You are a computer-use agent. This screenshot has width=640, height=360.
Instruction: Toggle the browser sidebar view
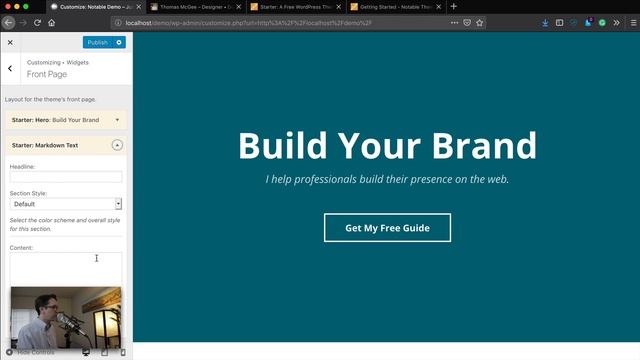(559, 23)
